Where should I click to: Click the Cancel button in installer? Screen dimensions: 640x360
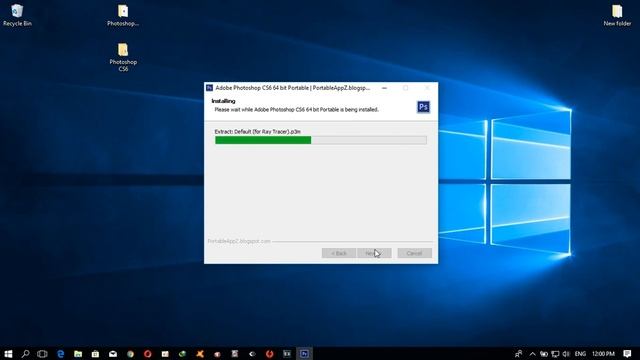[x=414, y=253]
